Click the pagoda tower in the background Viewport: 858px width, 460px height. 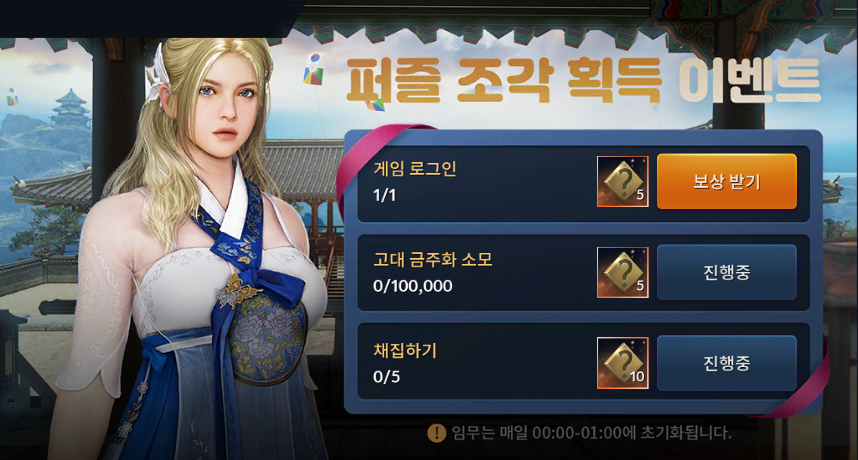pos(70,108)
